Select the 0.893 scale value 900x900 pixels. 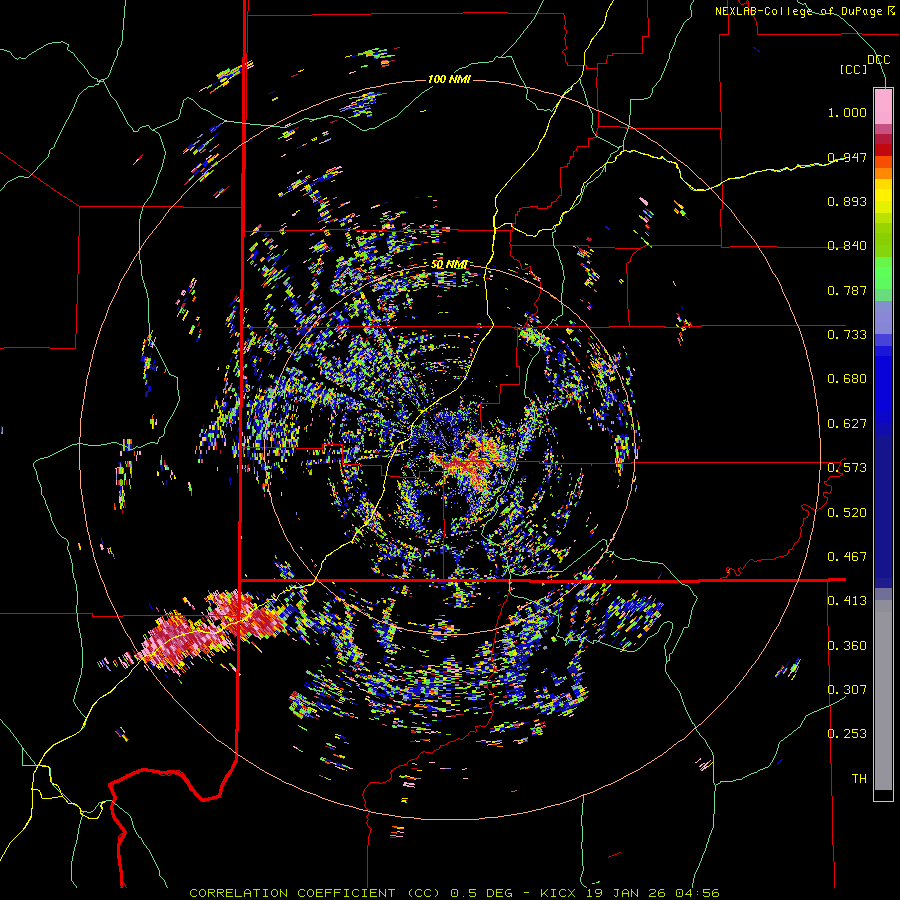tap(847, 201)
